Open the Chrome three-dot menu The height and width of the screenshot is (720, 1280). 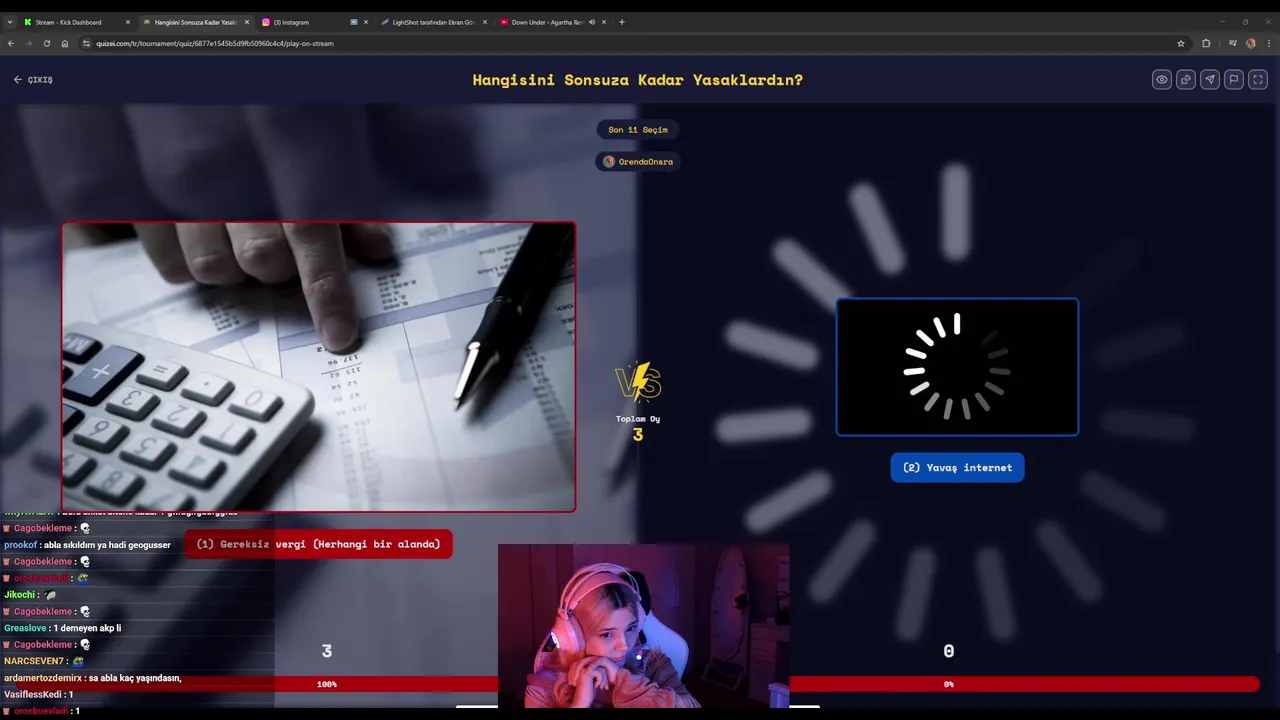(x=1269, y=43)
